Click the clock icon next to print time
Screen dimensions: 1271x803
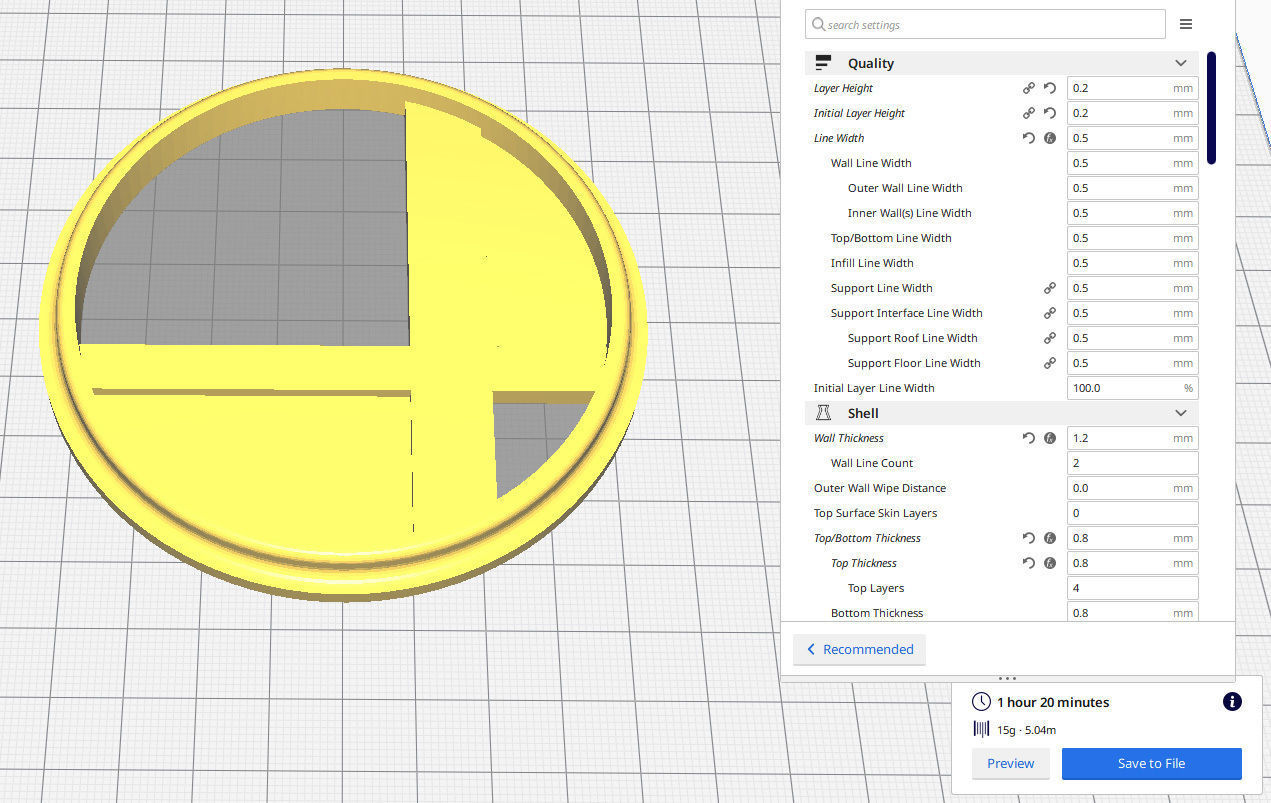(x=981, y=702)
